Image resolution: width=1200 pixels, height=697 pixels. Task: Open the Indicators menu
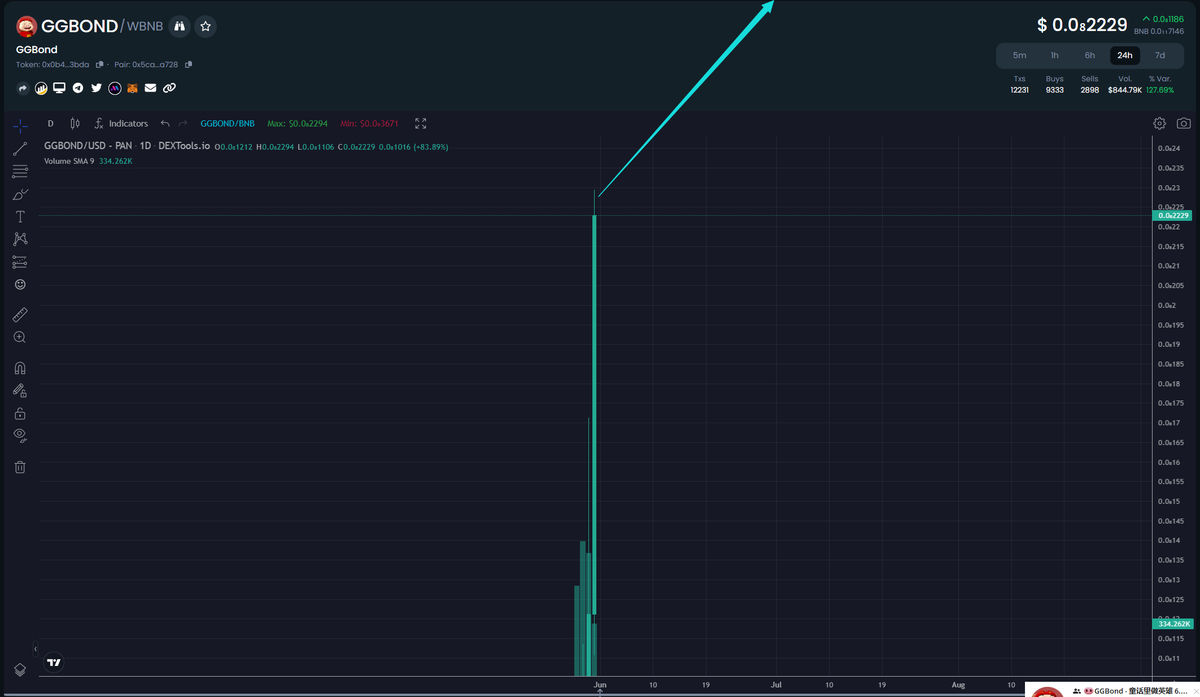point(121,124)
